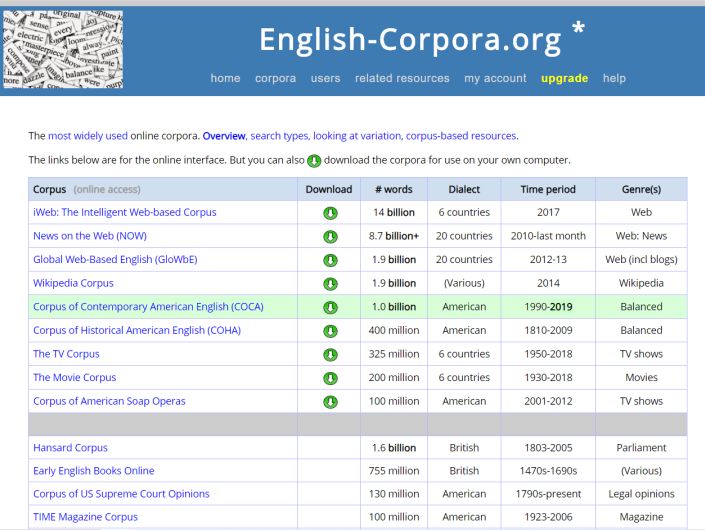Open the Overview link
The width and height of the screenshot is (705, 530).
point(224,136)
